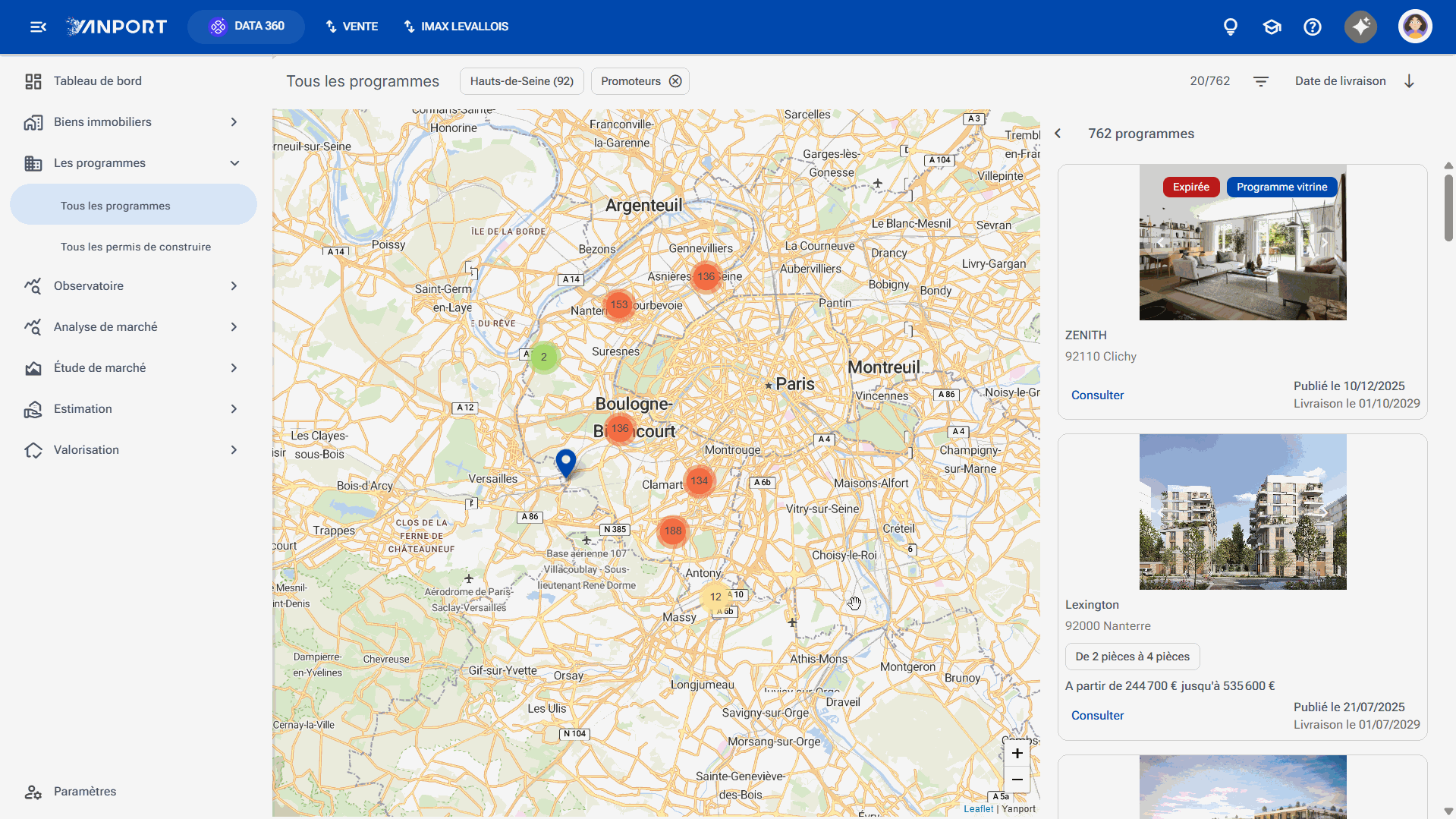Image resolution: width=1456 pixels, height=819 pixels.
Task: Collapse programs panel with back chevron
Action: click(x=1058, y=134)
